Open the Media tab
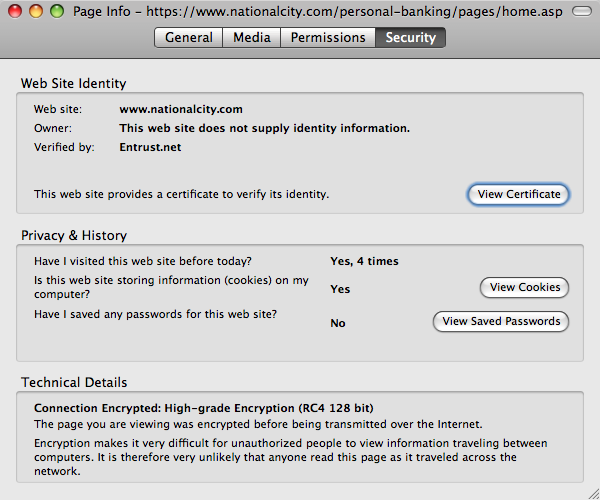Viewport: 600px width, 500px height. click(x=252, y=37)
